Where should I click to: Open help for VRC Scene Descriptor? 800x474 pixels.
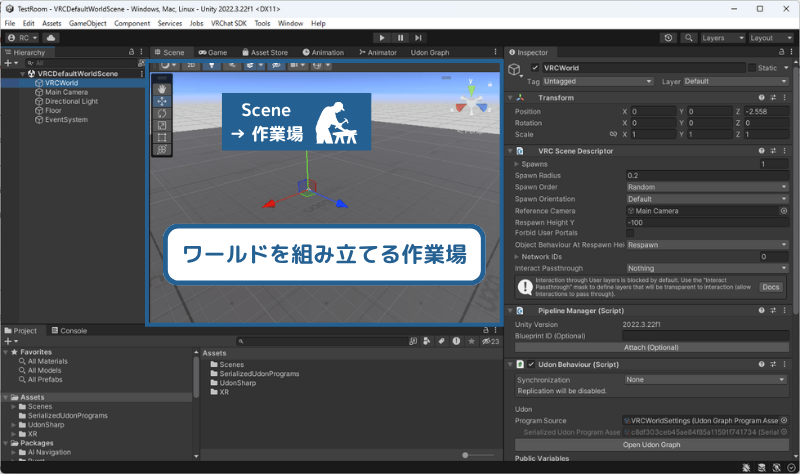tap(761, 151)
